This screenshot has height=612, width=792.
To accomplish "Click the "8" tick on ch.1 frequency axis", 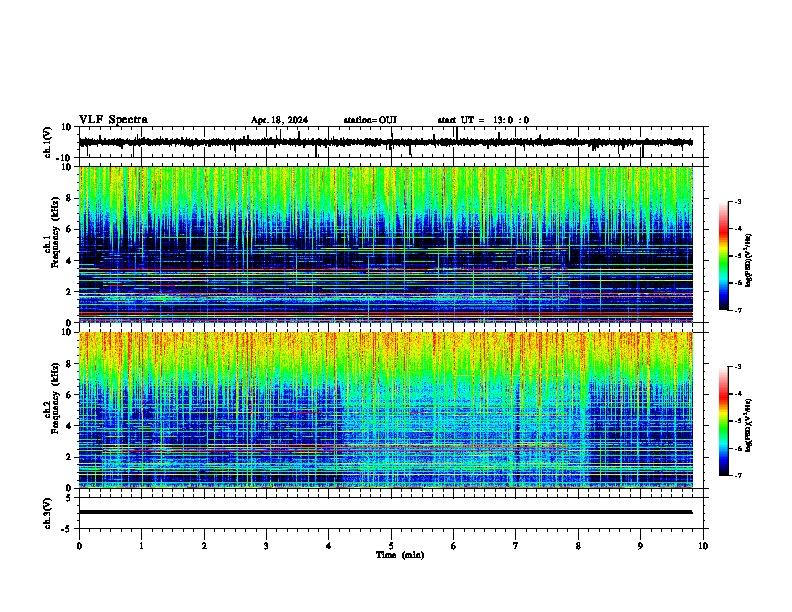I will [x=70, y=198].
